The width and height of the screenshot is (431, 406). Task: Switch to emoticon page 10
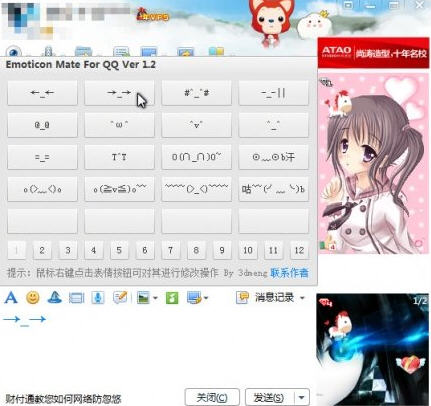point(248,250)
